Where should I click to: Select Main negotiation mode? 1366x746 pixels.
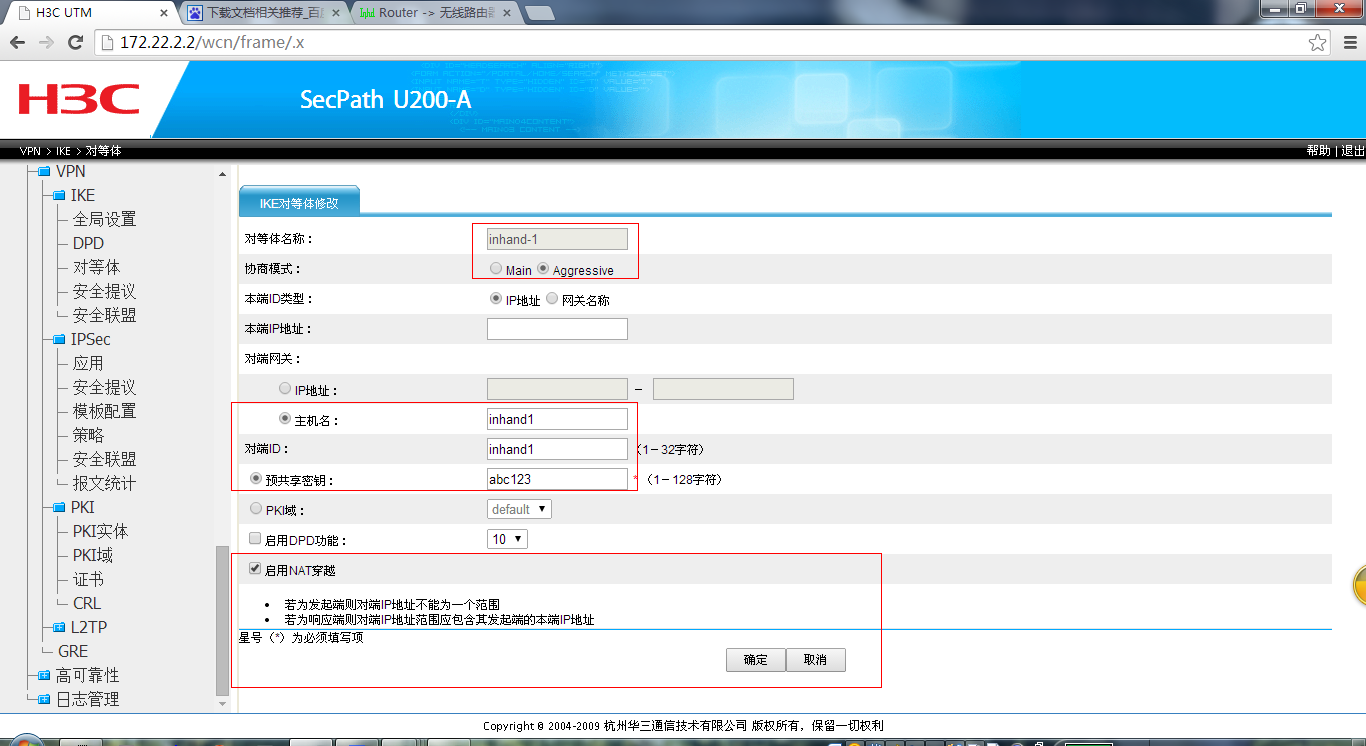496,269
